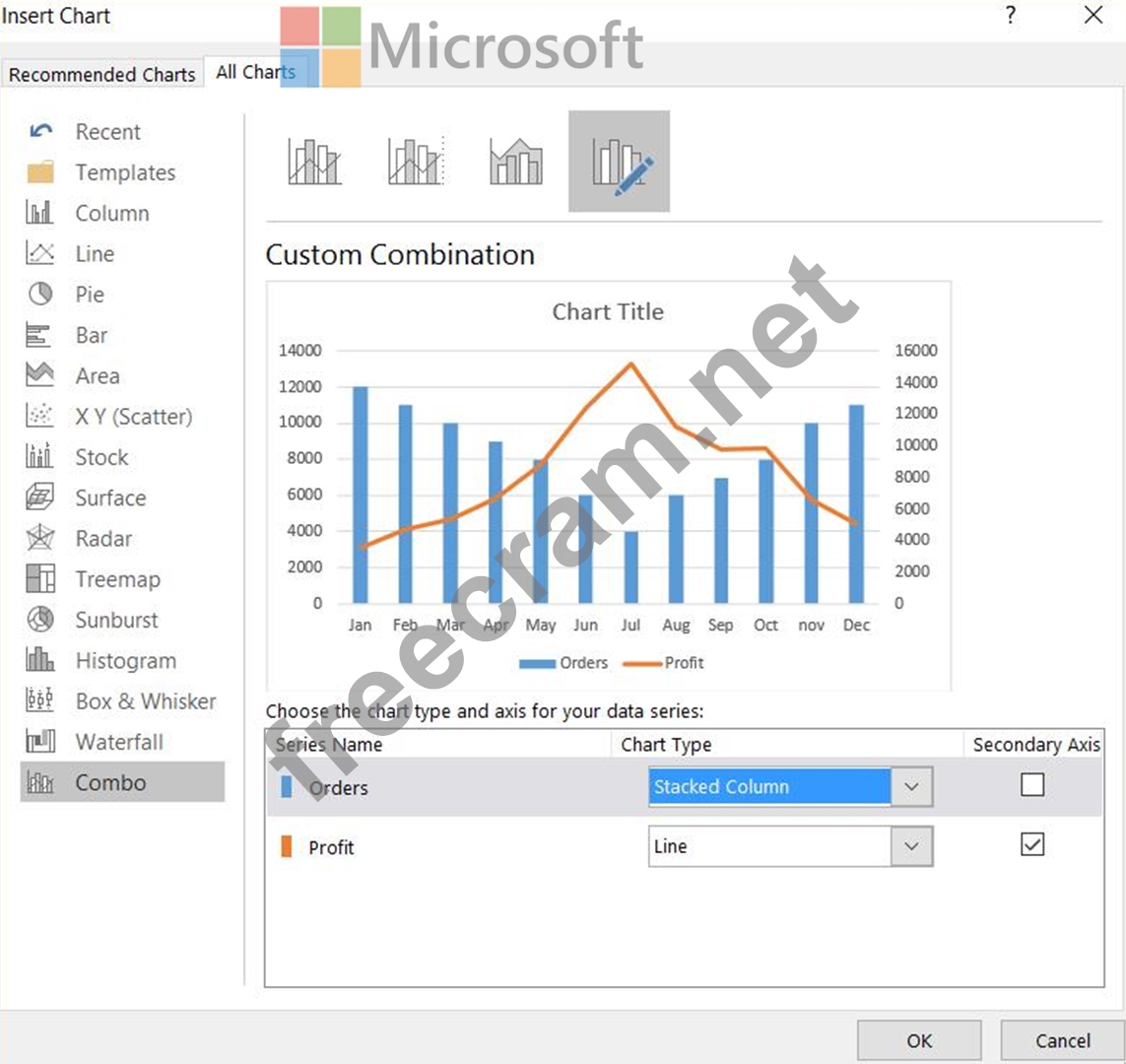Open the Templates folder icon

point(41,172)
